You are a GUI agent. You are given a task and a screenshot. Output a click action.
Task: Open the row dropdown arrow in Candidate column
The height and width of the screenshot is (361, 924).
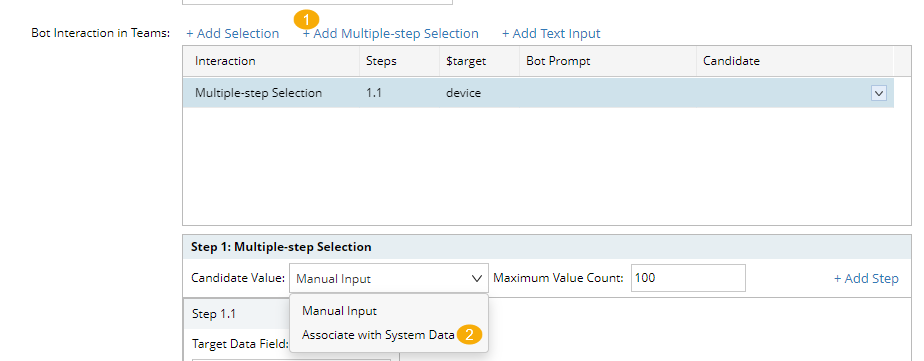point(879,93)
